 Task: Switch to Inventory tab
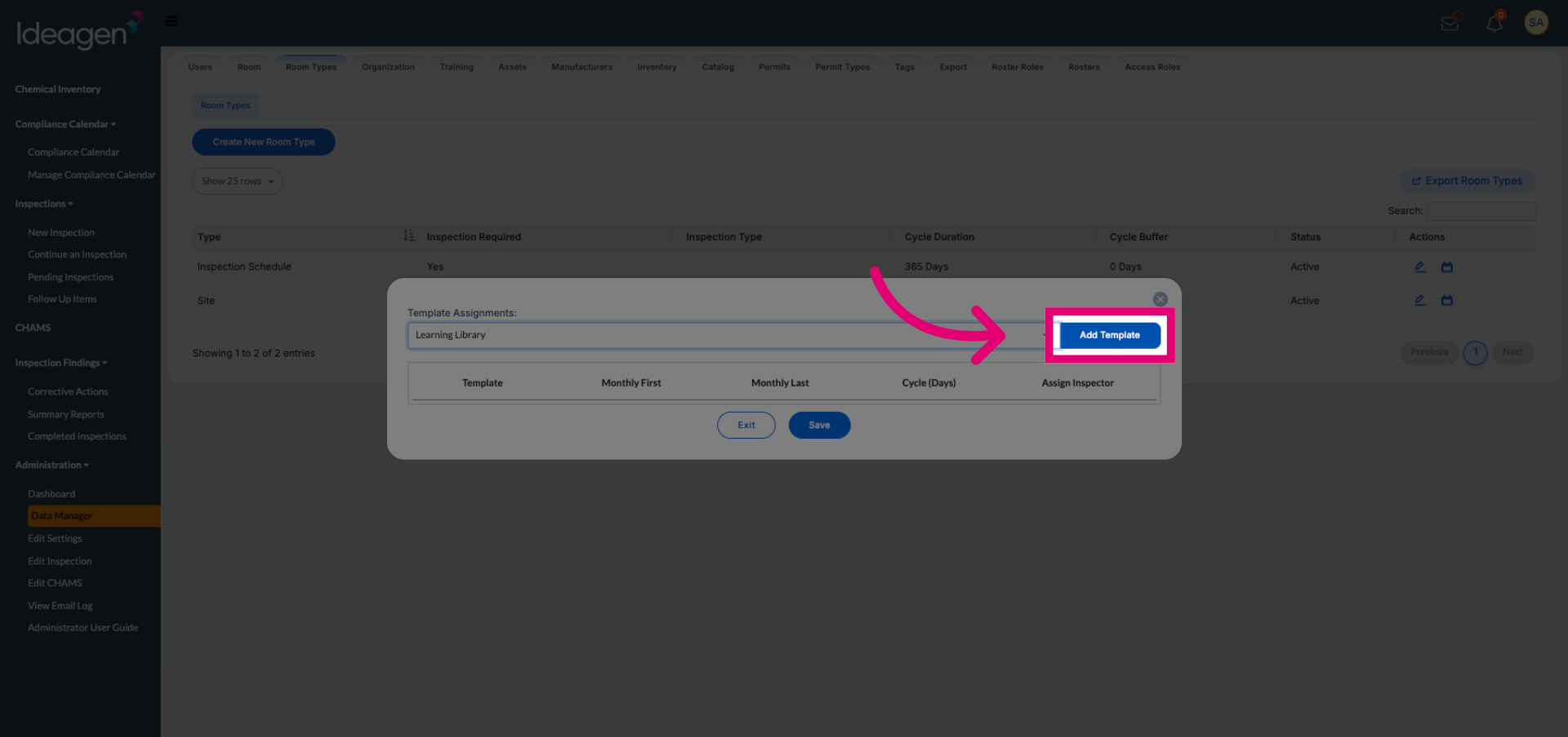coord(657,67)
